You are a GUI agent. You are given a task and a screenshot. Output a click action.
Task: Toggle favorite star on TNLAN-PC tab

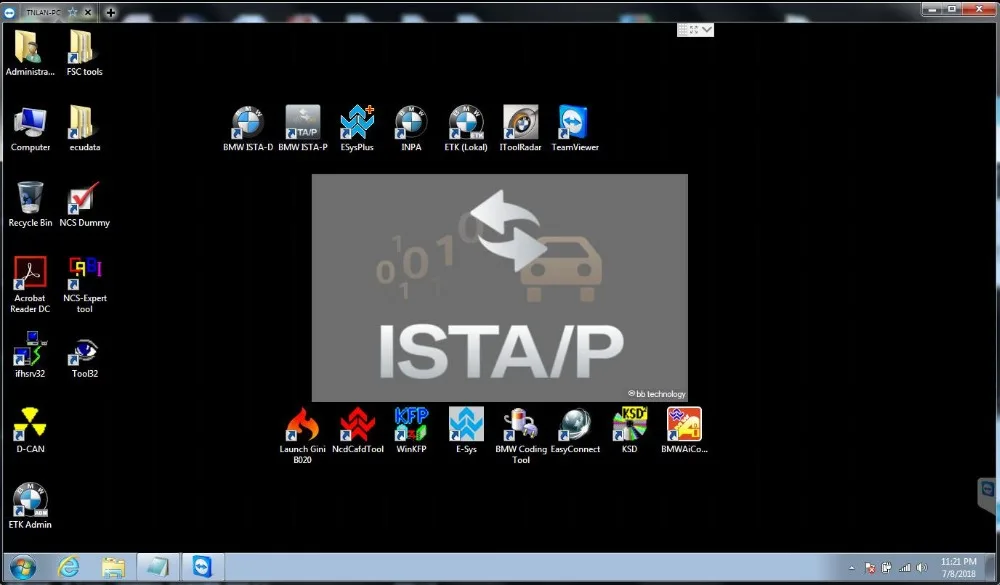pos(73,12)
